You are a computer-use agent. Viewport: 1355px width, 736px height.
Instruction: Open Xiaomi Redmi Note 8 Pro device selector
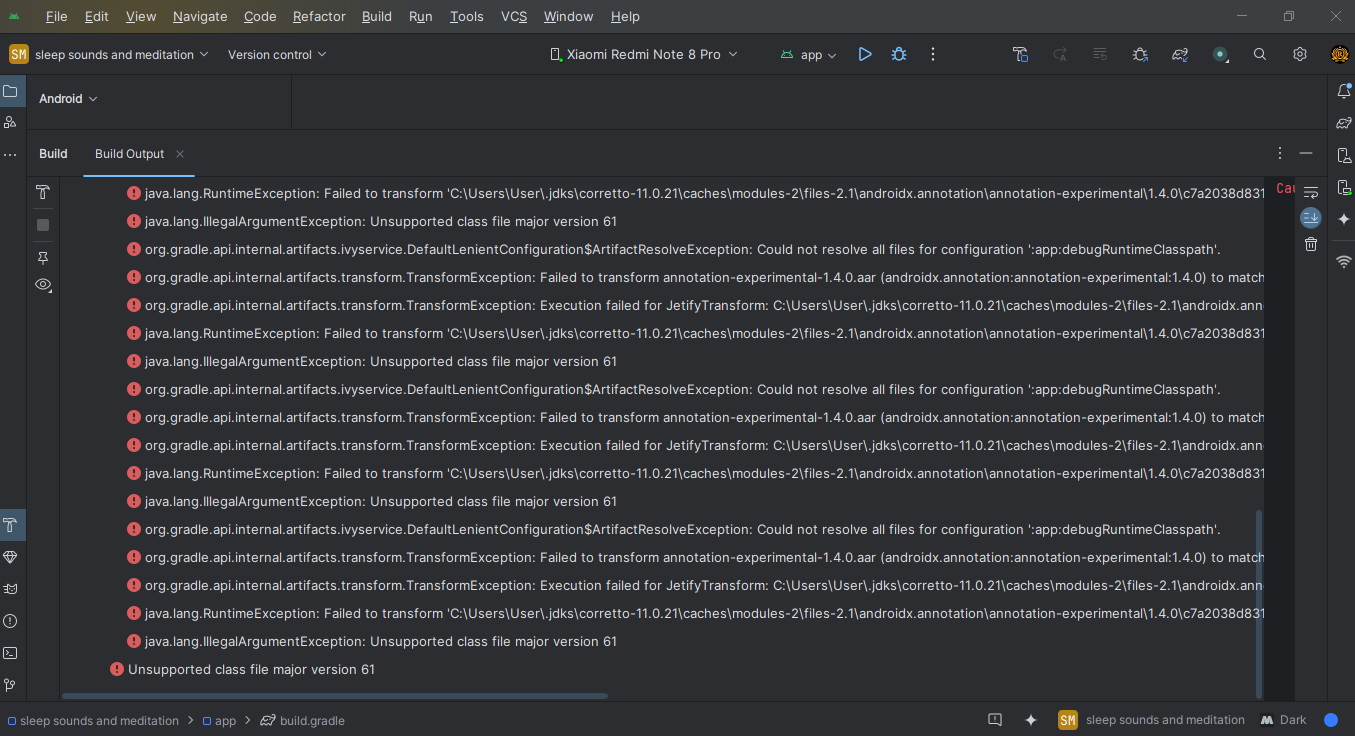click(644, 54)
